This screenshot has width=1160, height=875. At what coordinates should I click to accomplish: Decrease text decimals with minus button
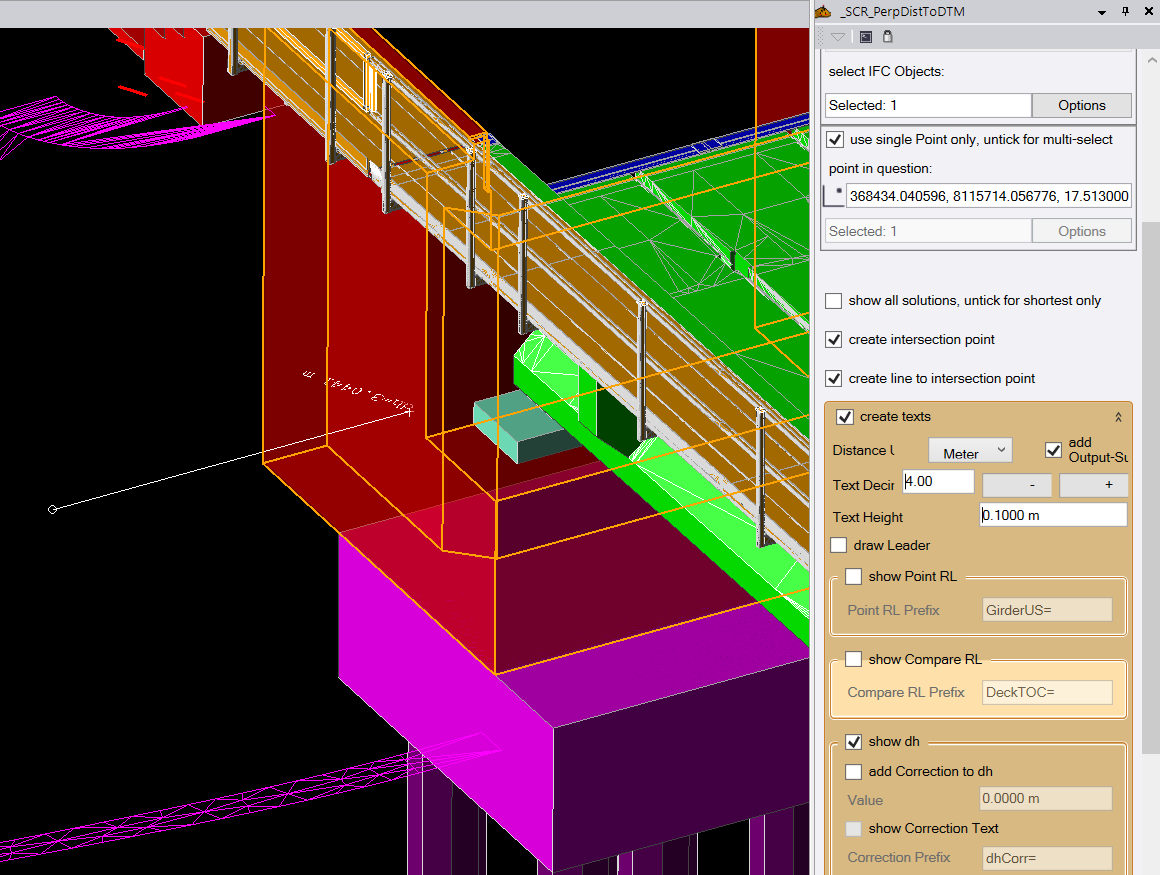(1017, 485)
